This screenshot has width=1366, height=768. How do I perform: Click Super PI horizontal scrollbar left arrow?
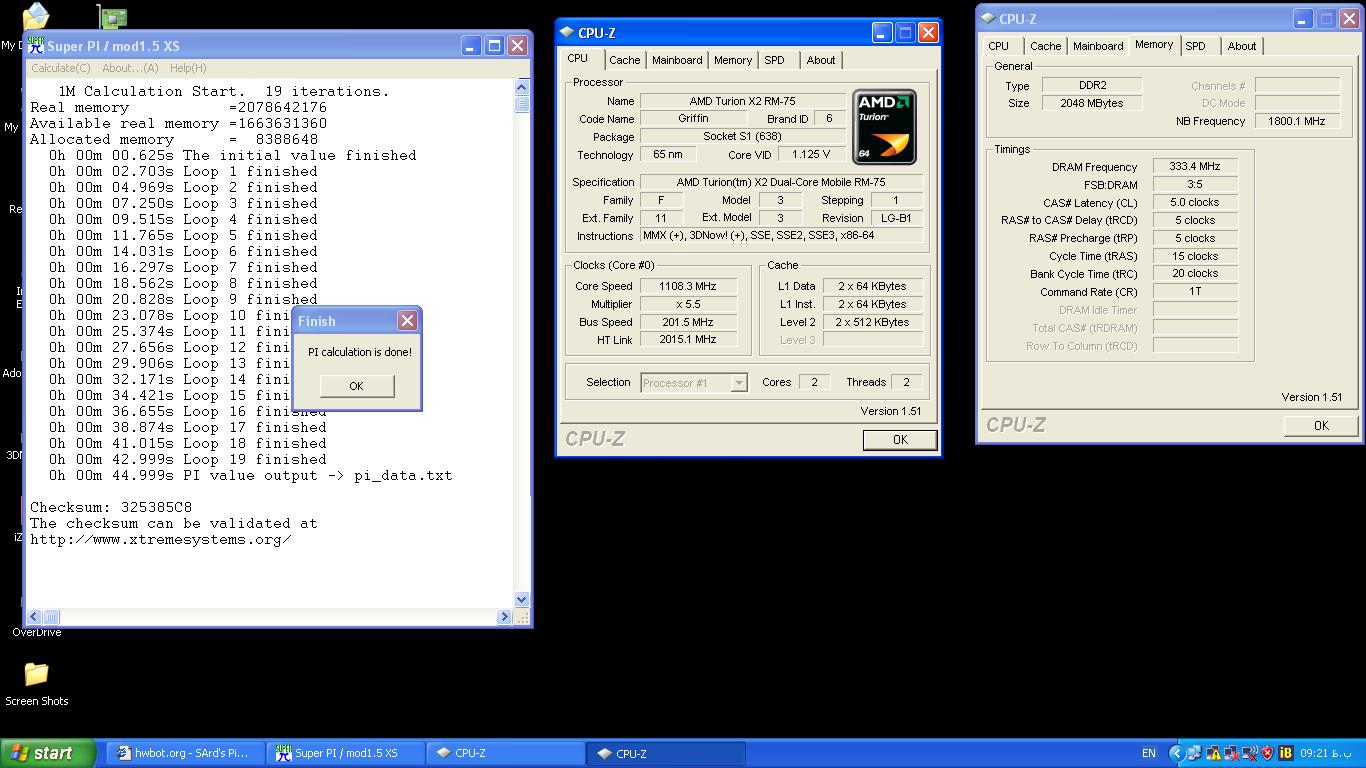tap(35, 617)
